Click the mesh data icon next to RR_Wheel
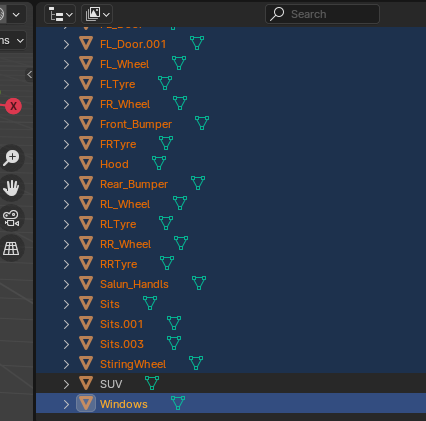Image resolution: width=426 pixels, height=421 pixels. [x=181, y=243]
